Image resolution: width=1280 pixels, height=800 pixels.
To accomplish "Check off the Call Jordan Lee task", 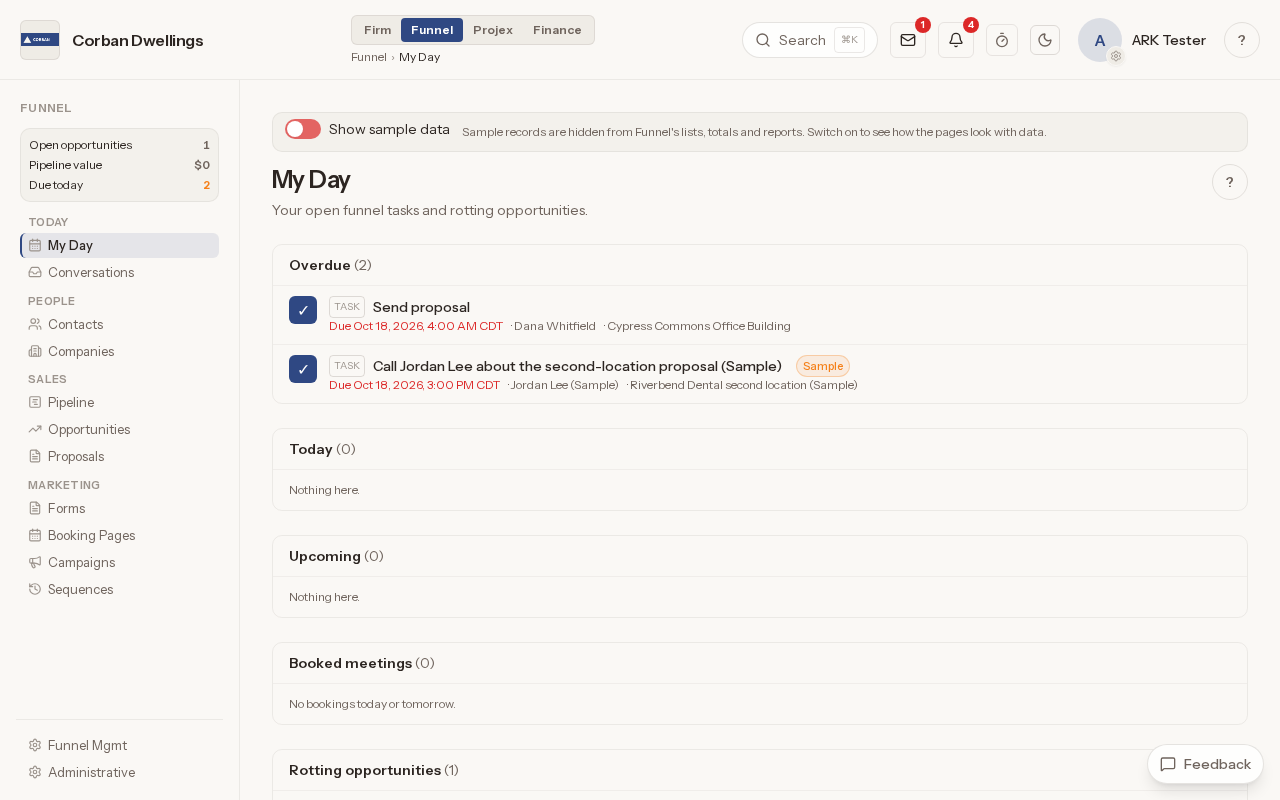I will pos(303,369).
